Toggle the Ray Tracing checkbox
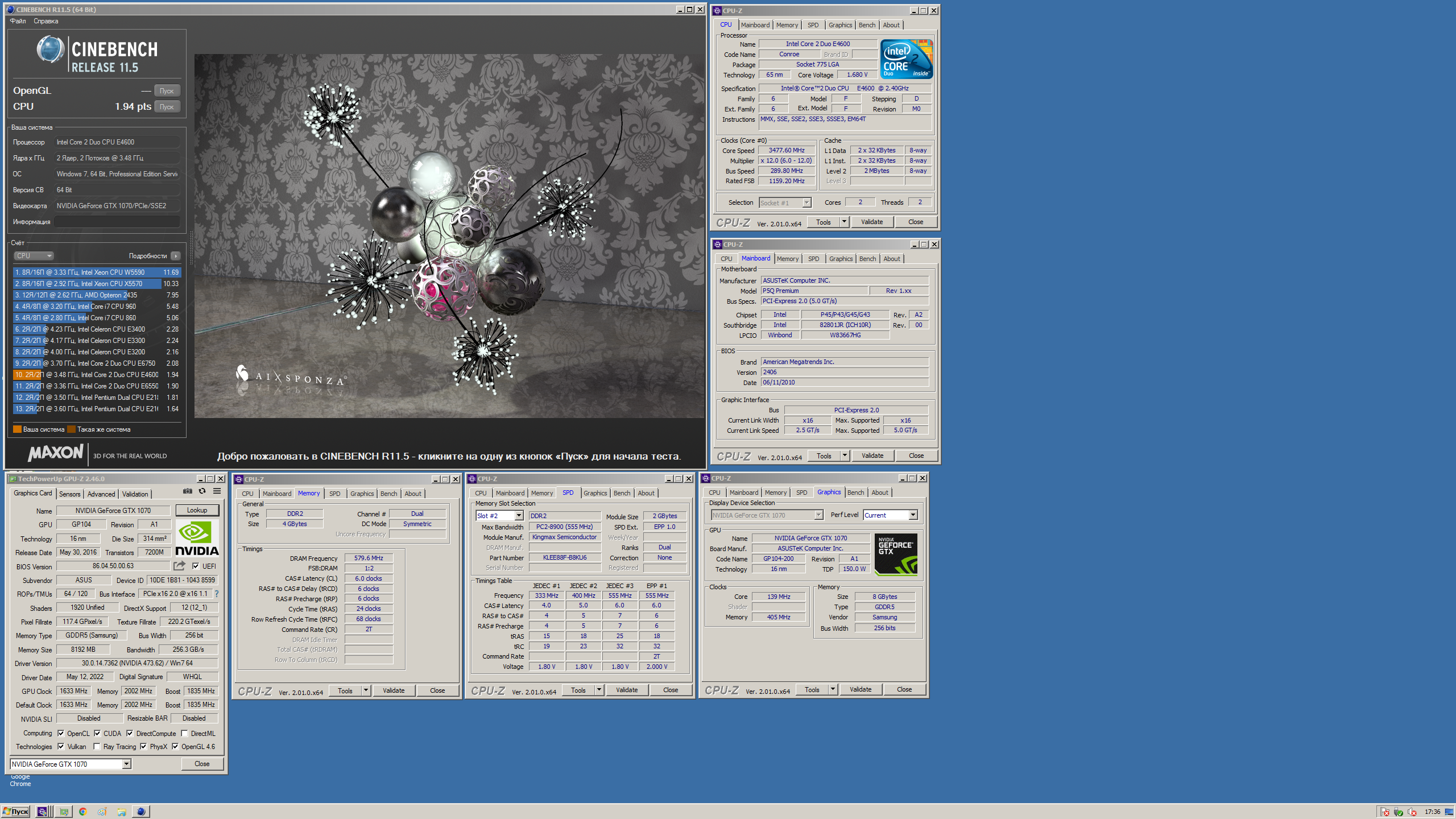 coord(97,746)
